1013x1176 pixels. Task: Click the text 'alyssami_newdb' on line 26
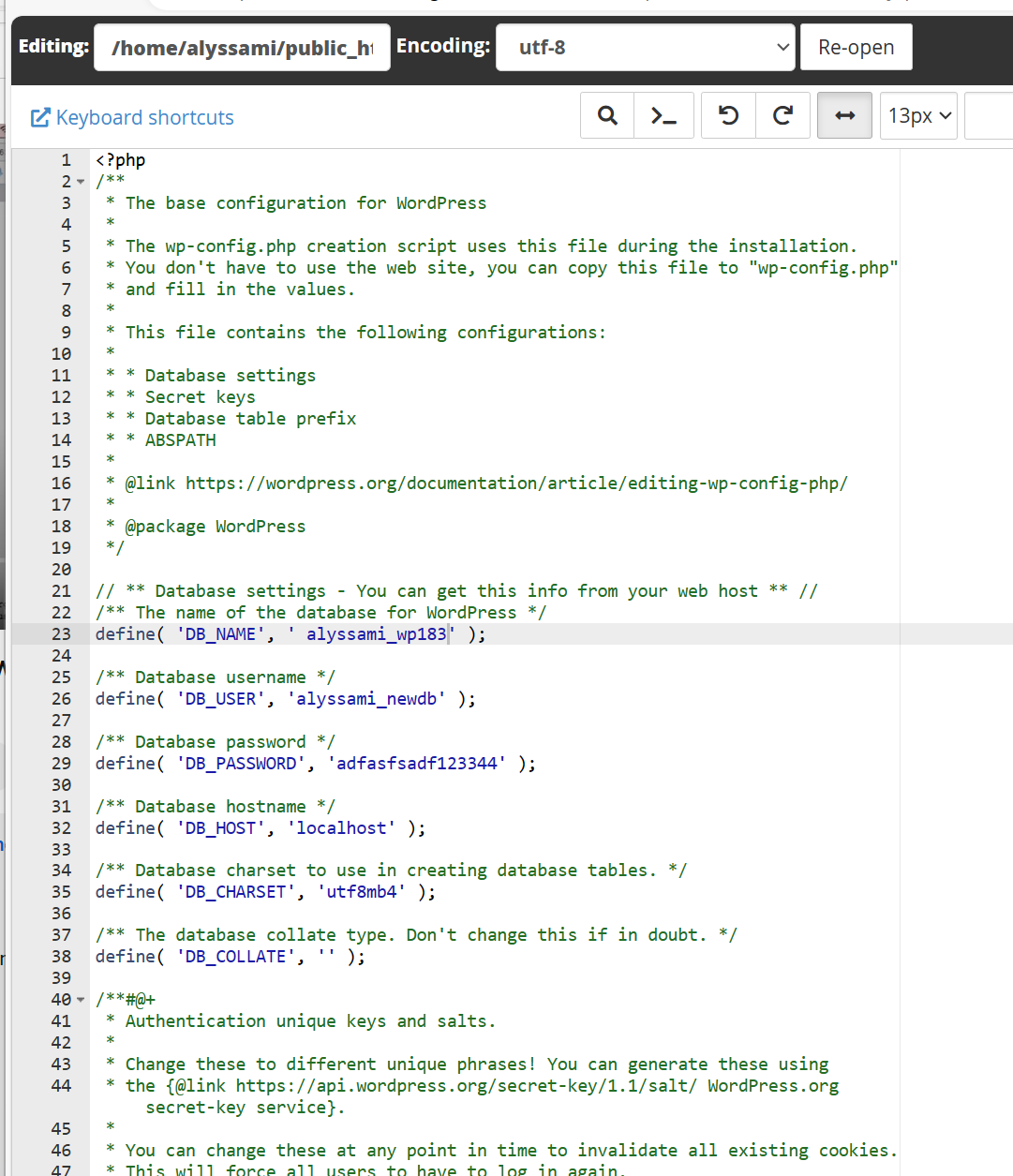366,699
